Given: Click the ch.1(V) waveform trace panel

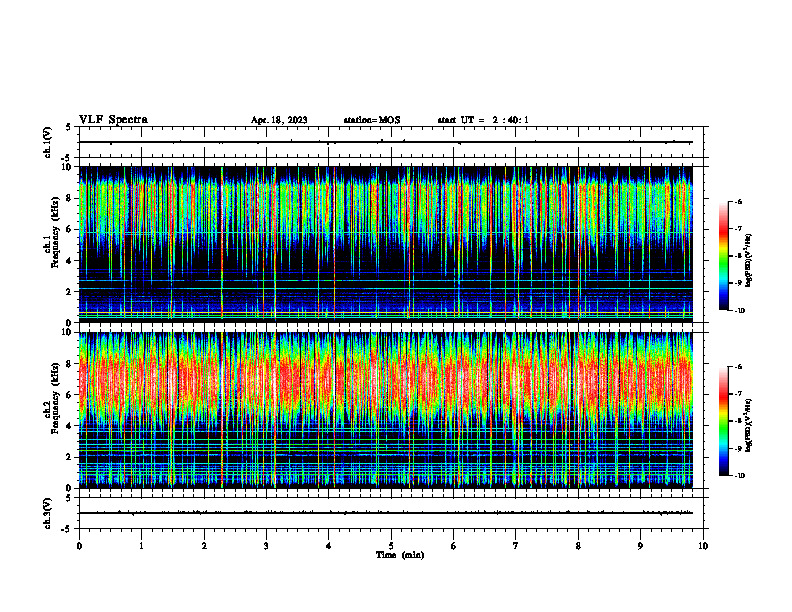Looking at the screenshot, I should [393, 142].
